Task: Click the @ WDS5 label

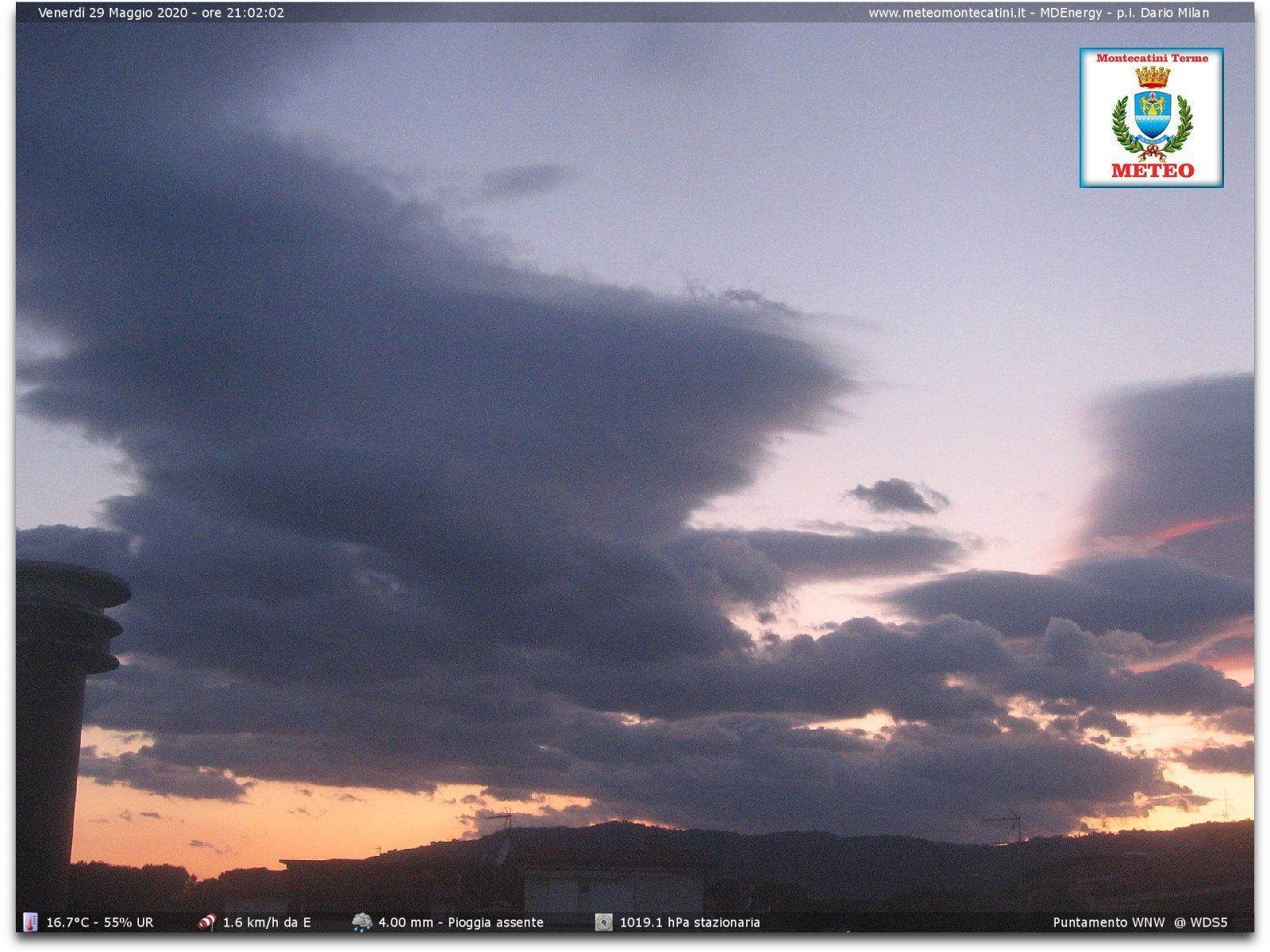Action: coord(1201,923)
